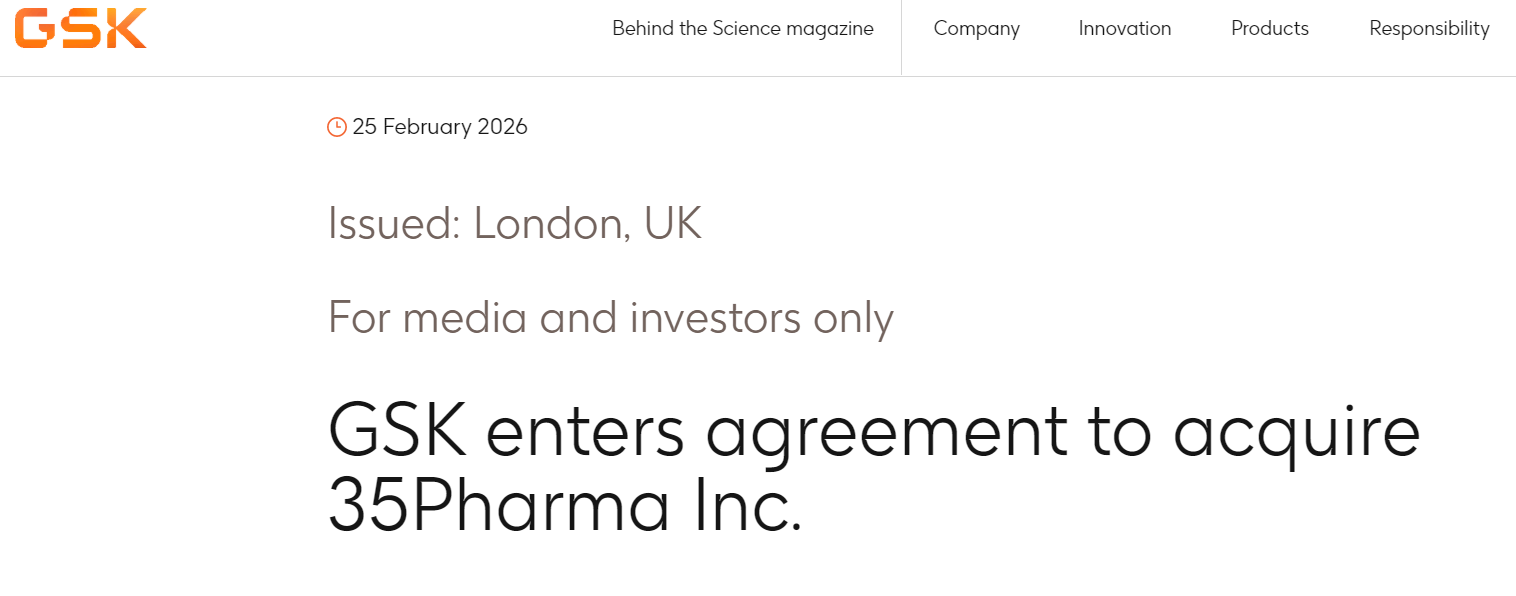Click the UK text after London
Image resolution: width=1516 pixels, height=596 pixels.
pyautogui.click(x=672, y=224)
